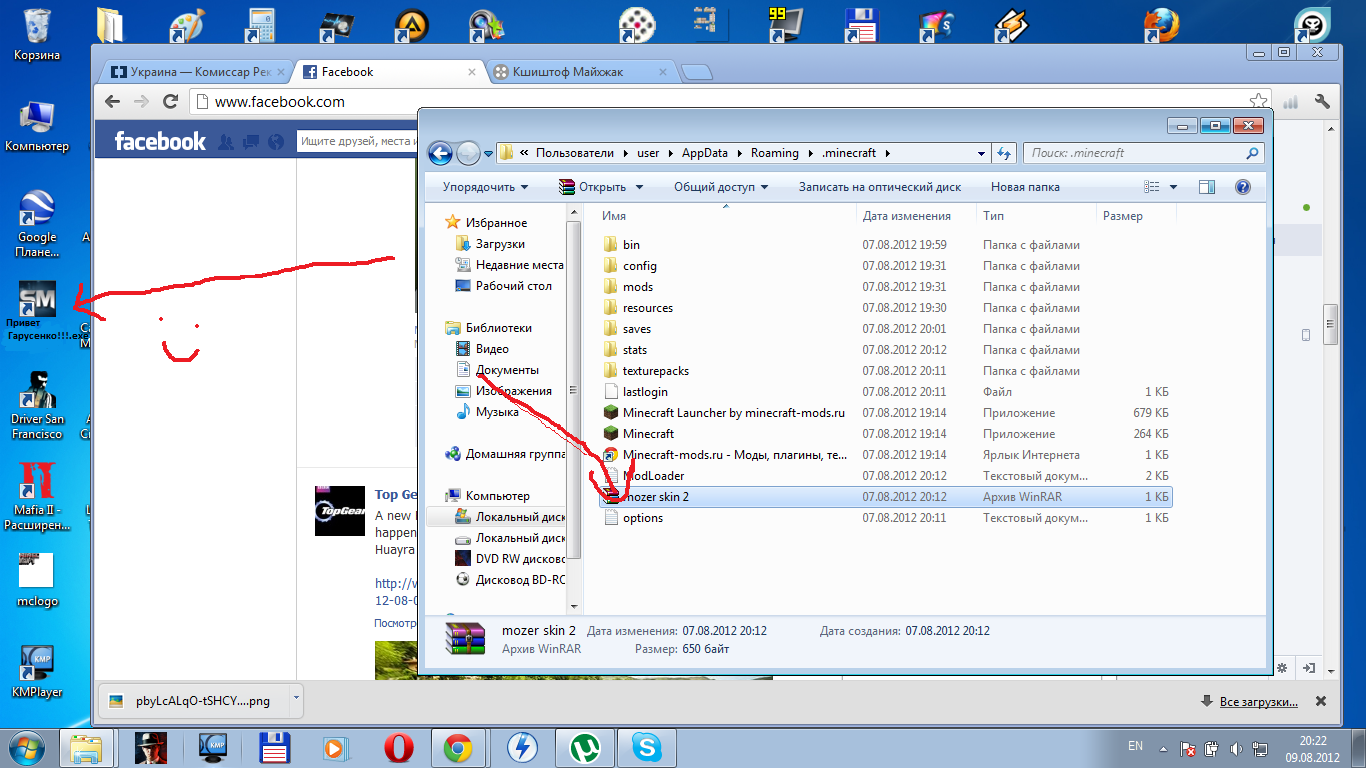Click the Opera icon in the taskbar
Viewport: 1366px width, 768px height.
[x=399, y=747]
